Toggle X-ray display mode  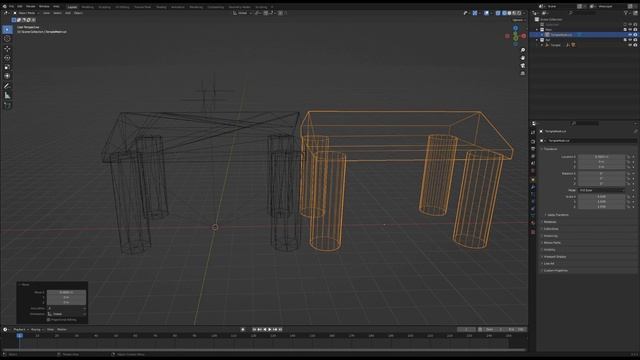click(498, 13)
